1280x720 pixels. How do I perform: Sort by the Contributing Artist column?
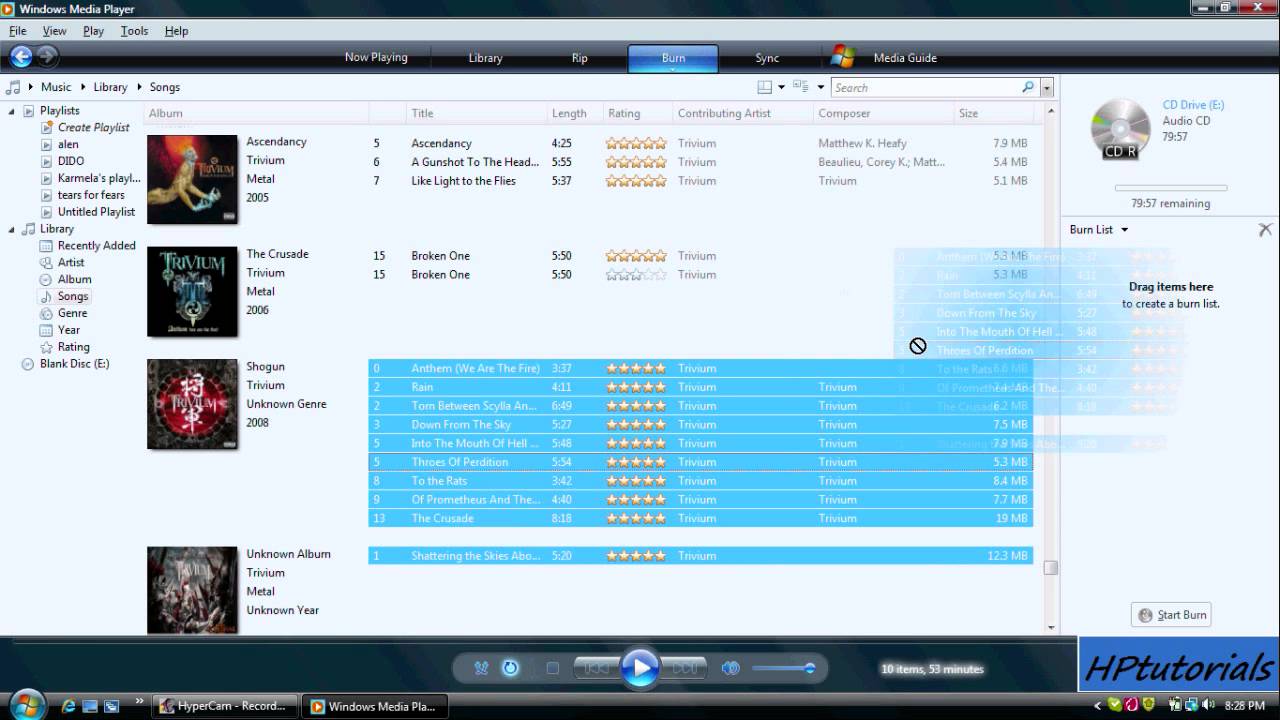pos(743,113)
